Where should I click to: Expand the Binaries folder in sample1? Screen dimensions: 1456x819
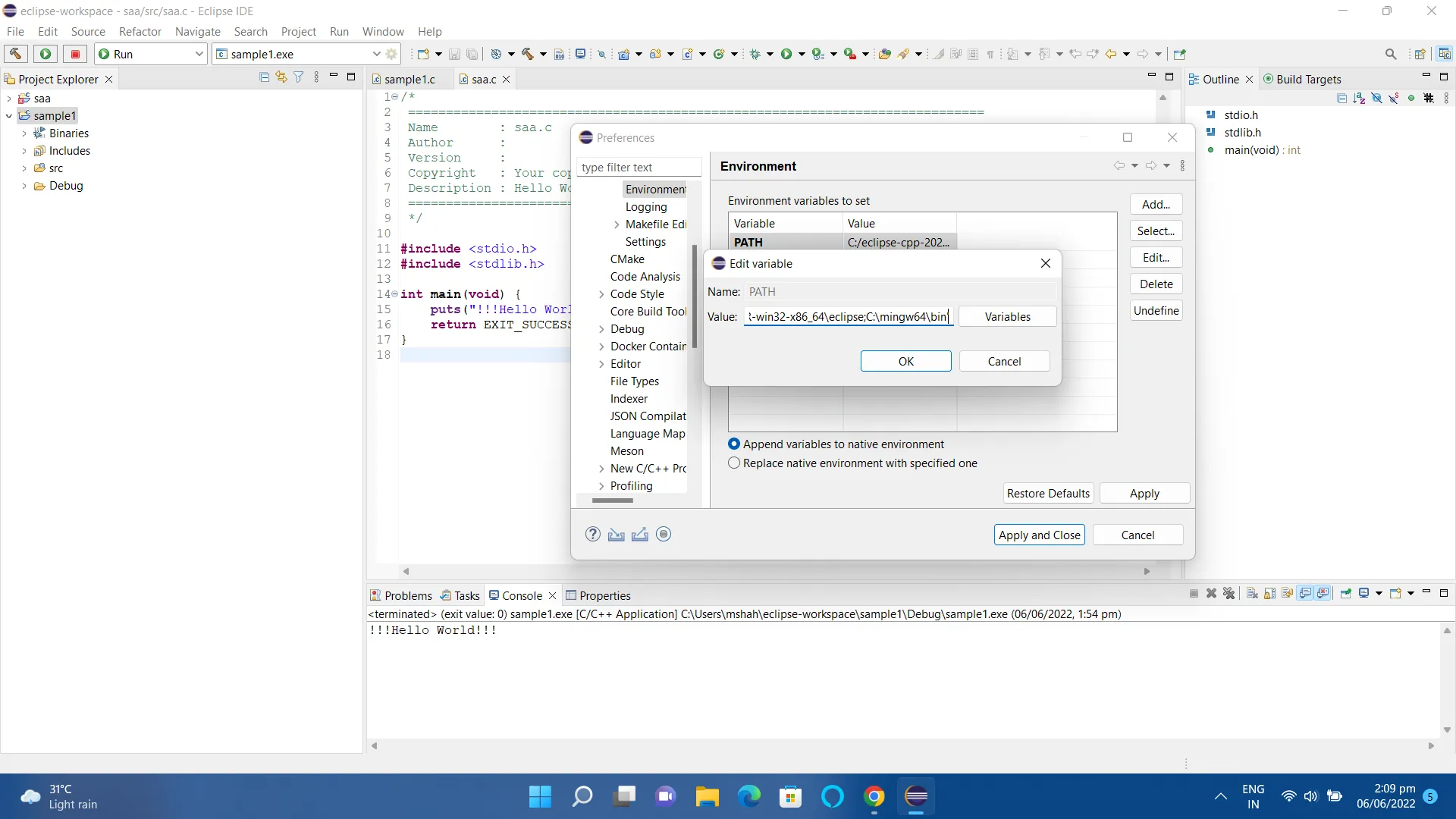24,133
